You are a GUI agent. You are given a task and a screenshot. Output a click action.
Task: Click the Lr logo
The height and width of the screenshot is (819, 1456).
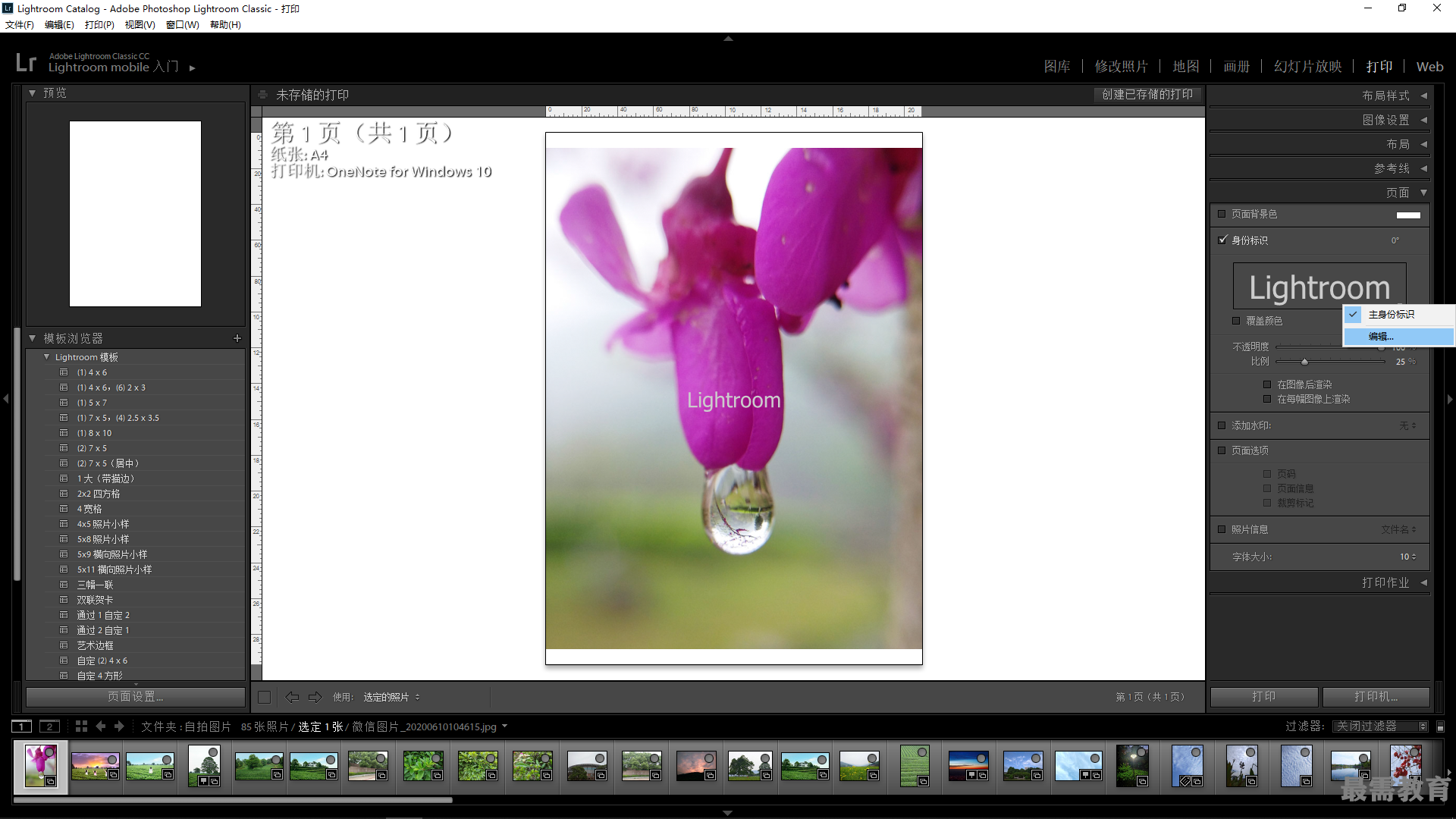[26, 62]
